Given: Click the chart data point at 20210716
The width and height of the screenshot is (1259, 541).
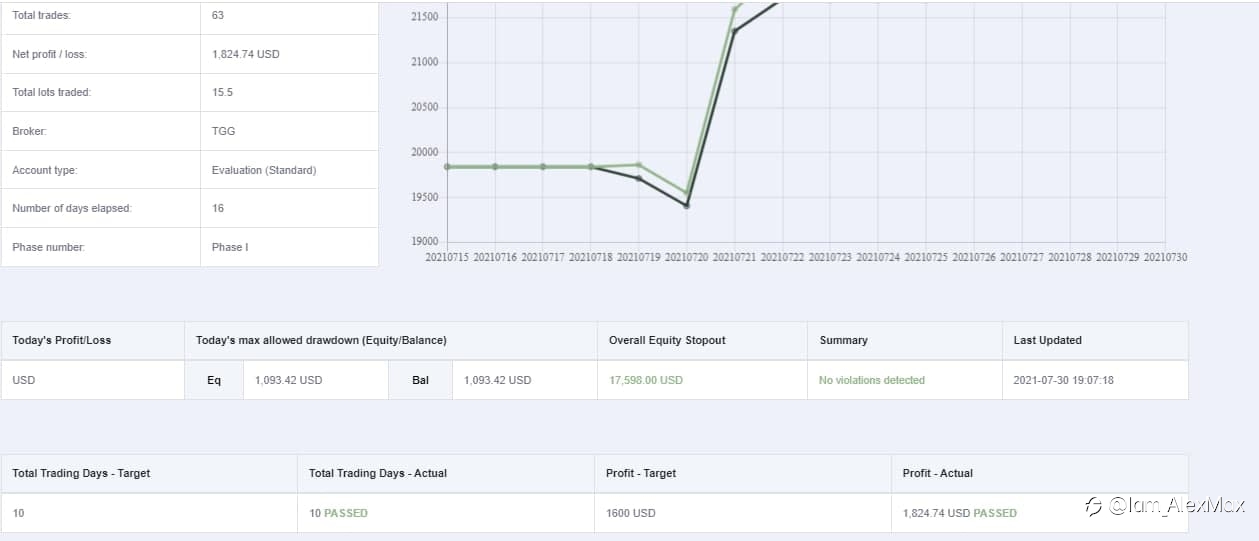Looking at the screenshot, I should (495, 167).
